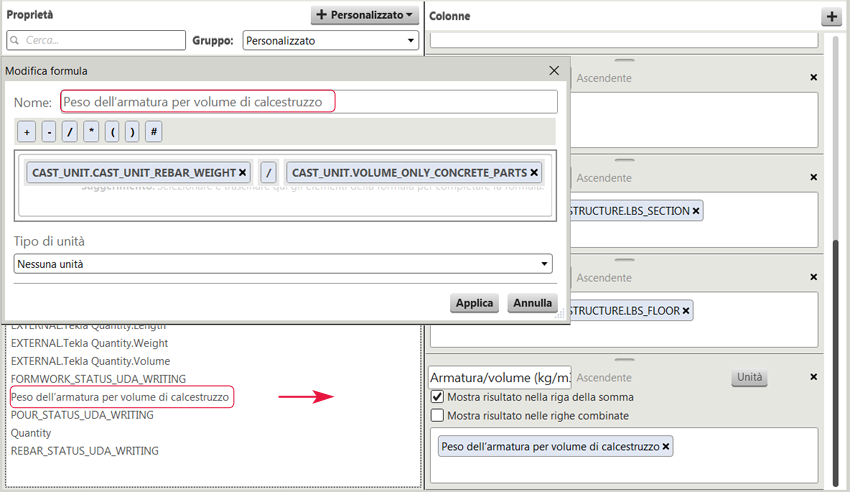
Task: Delete the column containing LBS_FLOOR
Action: click(813, 277)
